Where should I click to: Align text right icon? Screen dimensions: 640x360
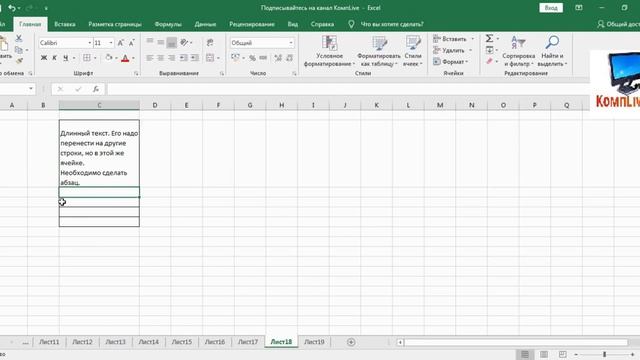point(172,58)
